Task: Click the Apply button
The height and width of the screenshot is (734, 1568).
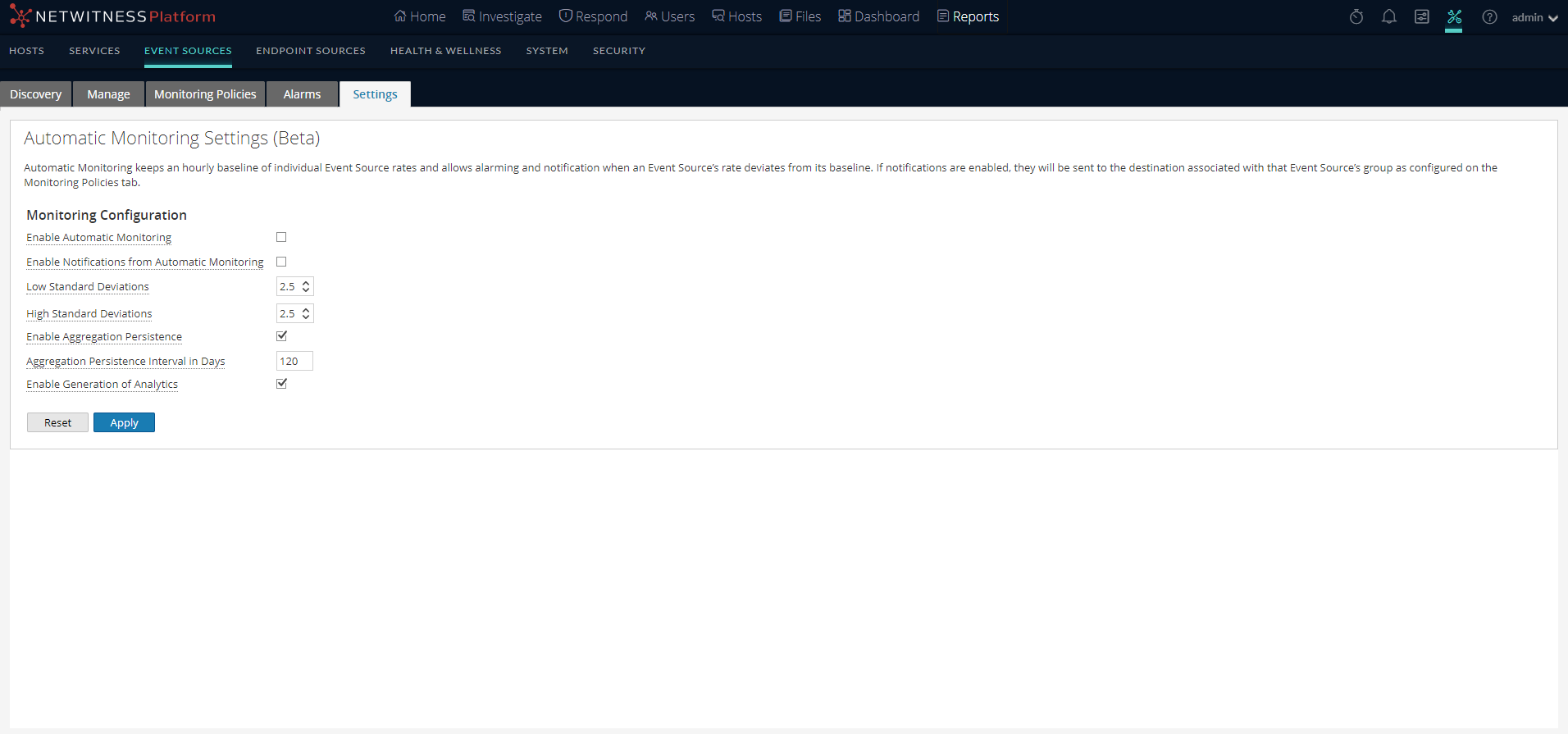Action: point(124,422)
